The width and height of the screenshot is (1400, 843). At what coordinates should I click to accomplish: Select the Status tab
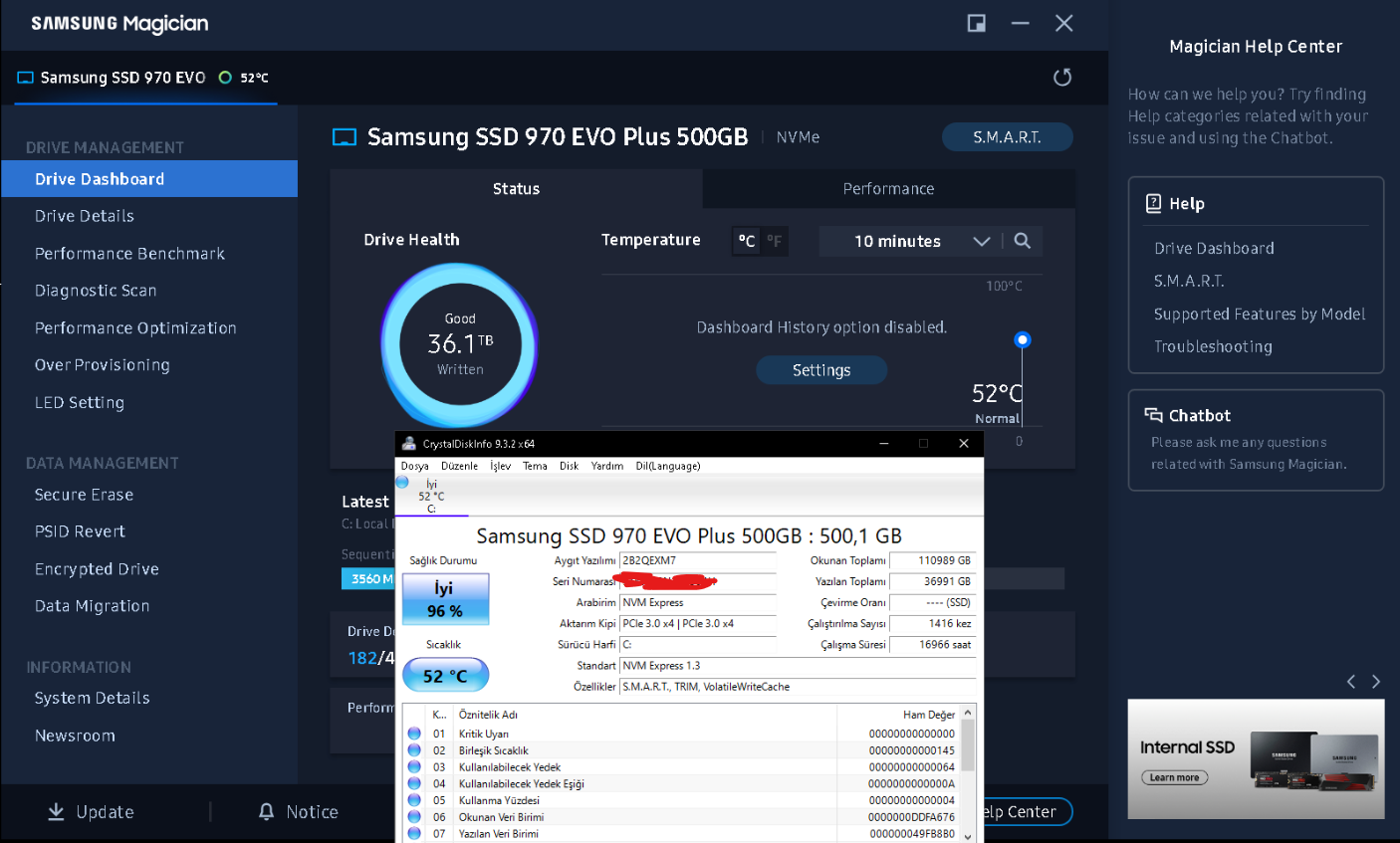click(x=516, y=189)
